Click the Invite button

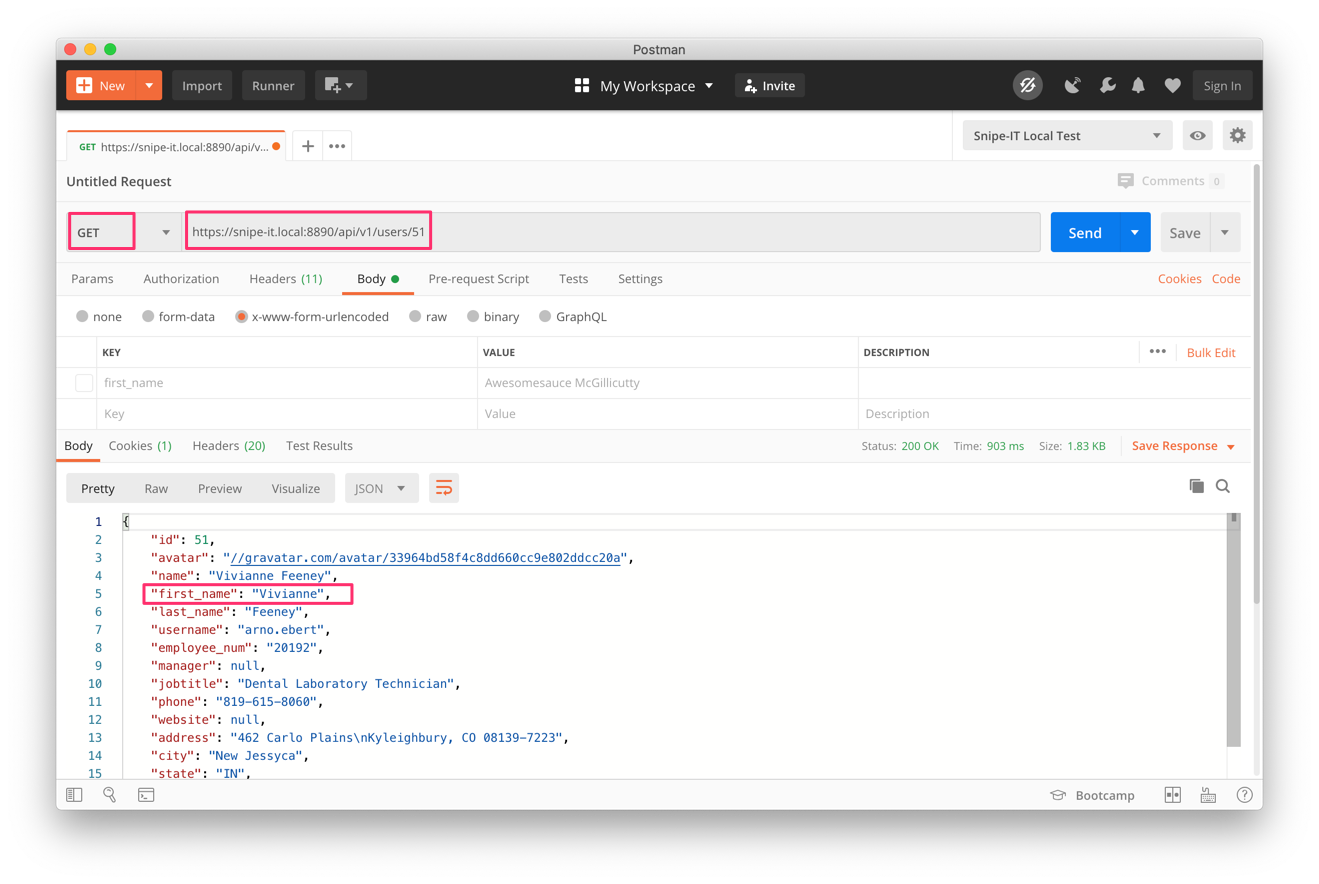point(770,86)
